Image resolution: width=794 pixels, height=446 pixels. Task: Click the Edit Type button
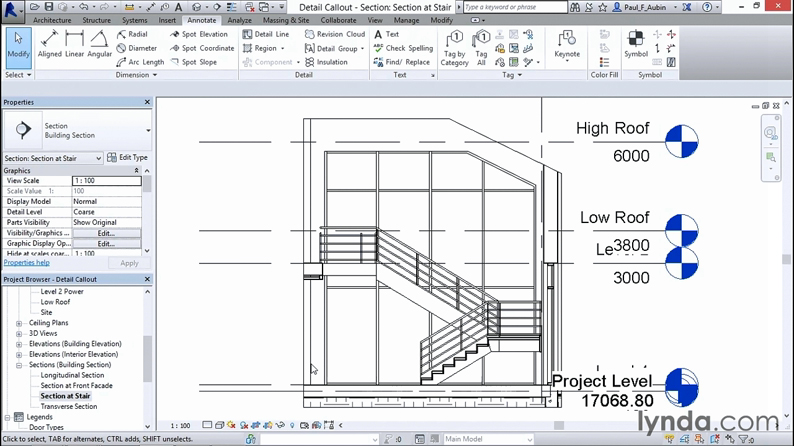coord(127,158)
